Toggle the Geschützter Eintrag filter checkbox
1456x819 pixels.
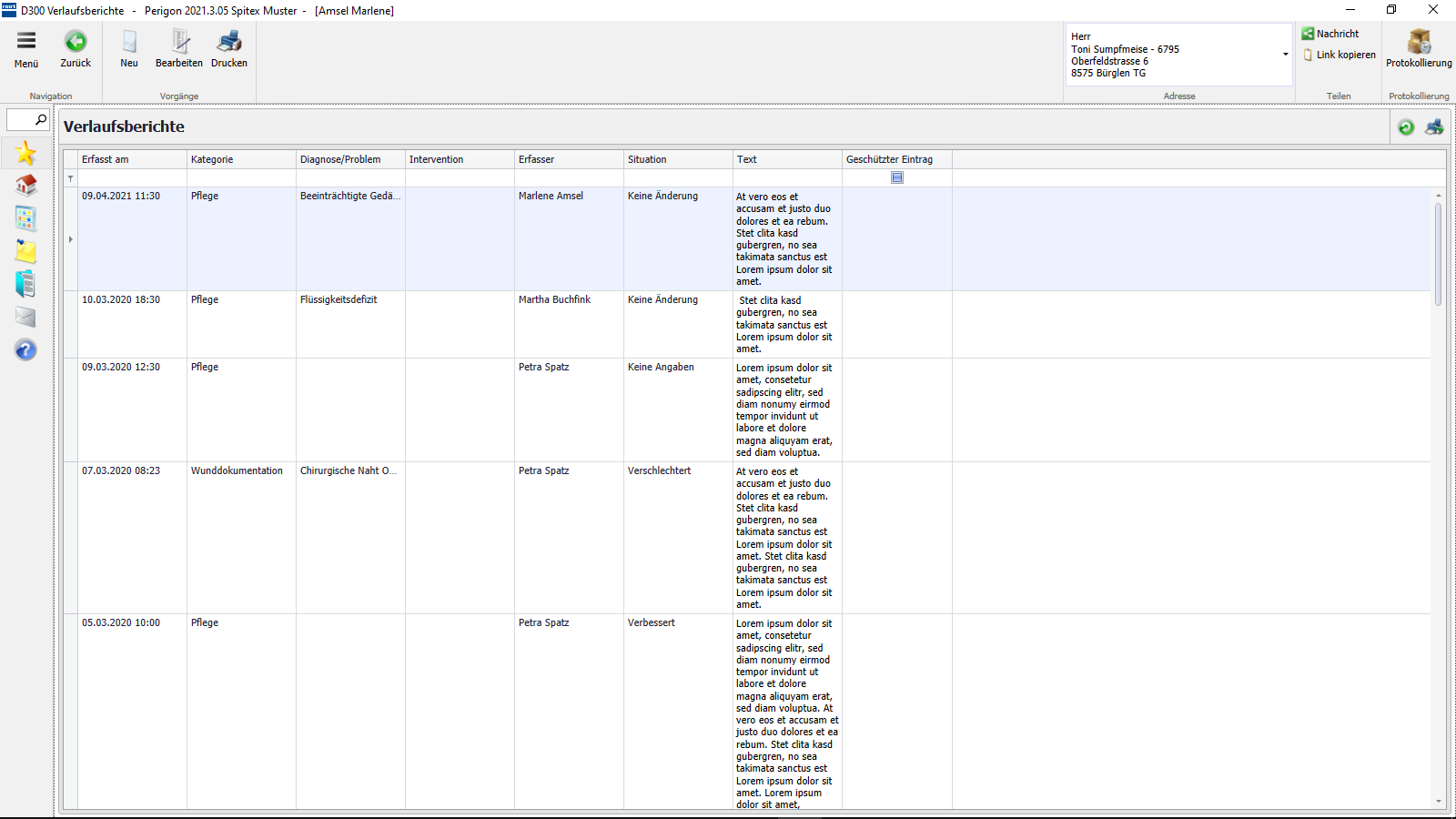click(x=897, y=177)
